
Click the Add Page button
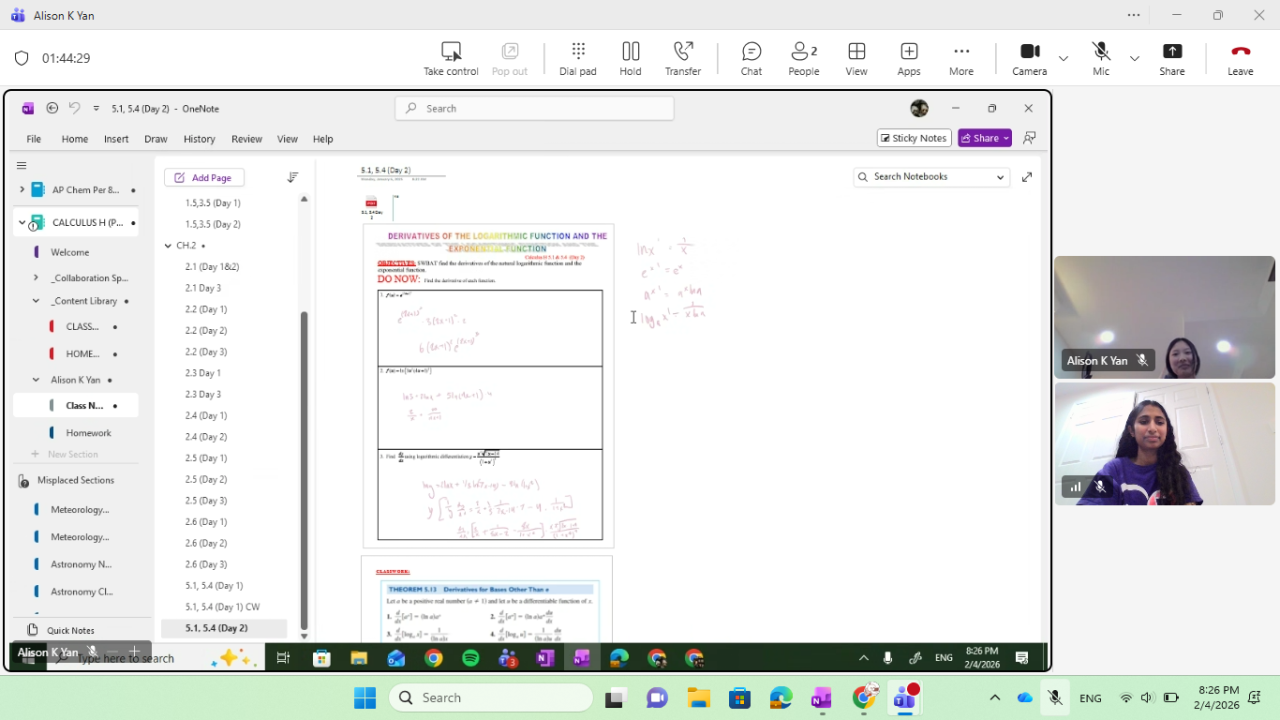click(204, 177)
